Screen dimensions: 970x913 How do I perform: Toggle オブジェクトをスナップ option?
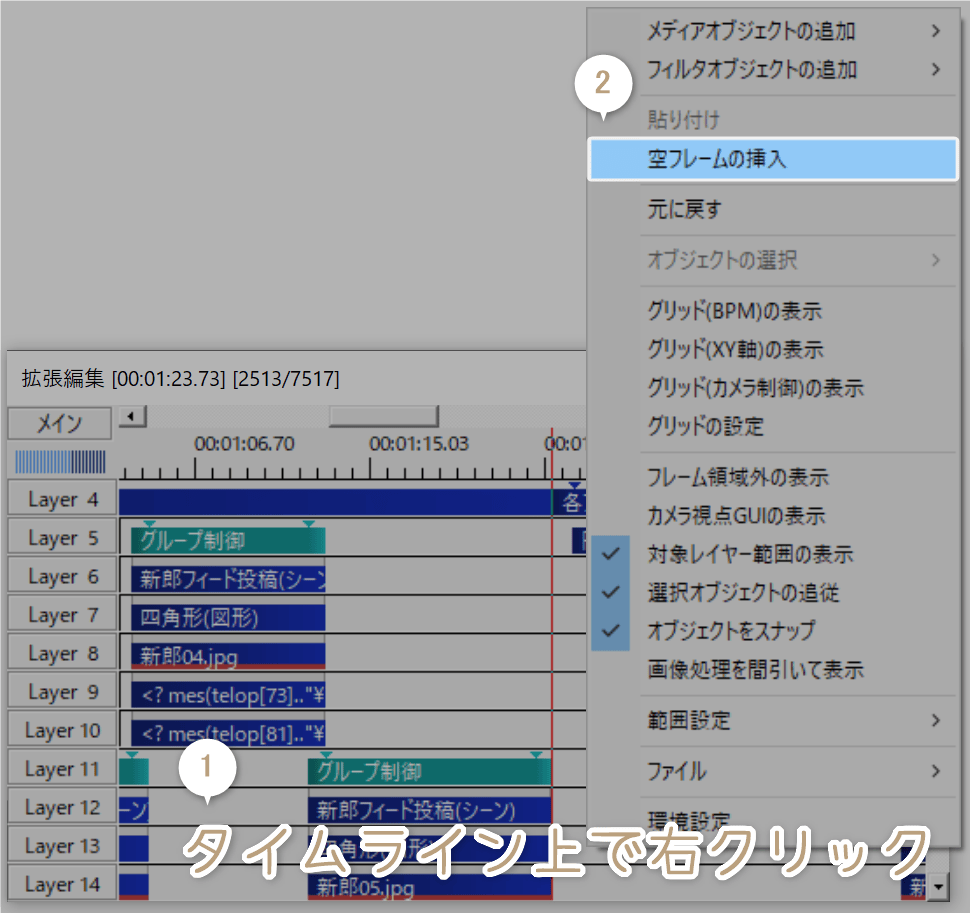[730, 631]
